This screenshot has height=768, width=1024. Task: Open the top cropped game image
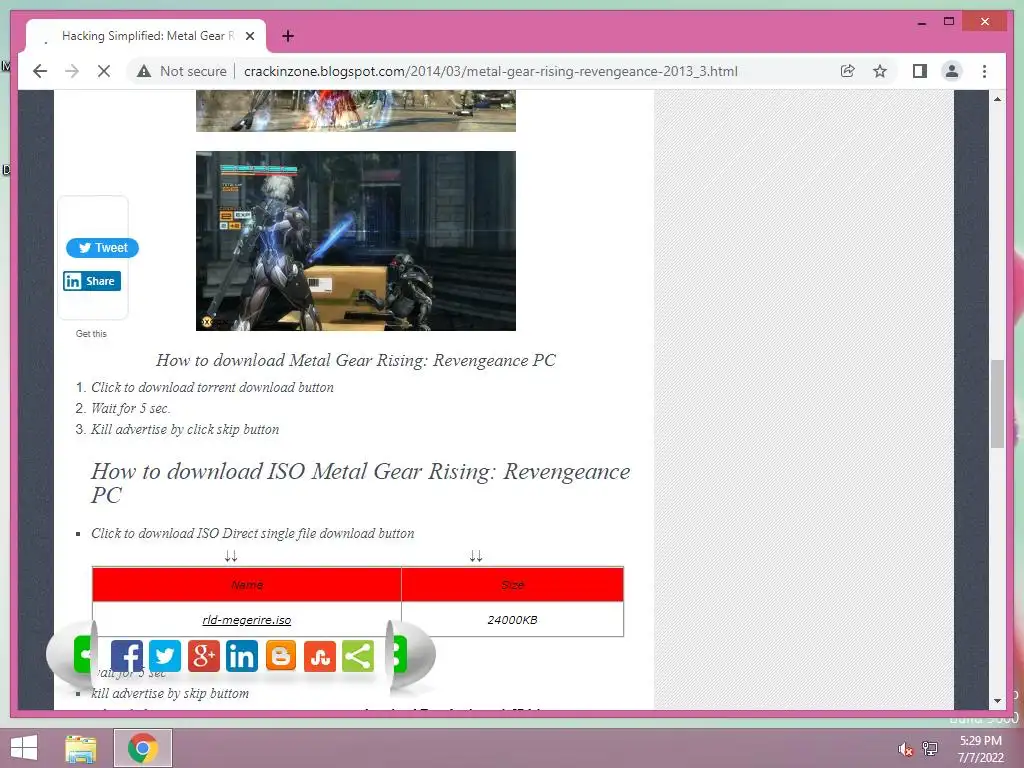click(x=356, y=111)
